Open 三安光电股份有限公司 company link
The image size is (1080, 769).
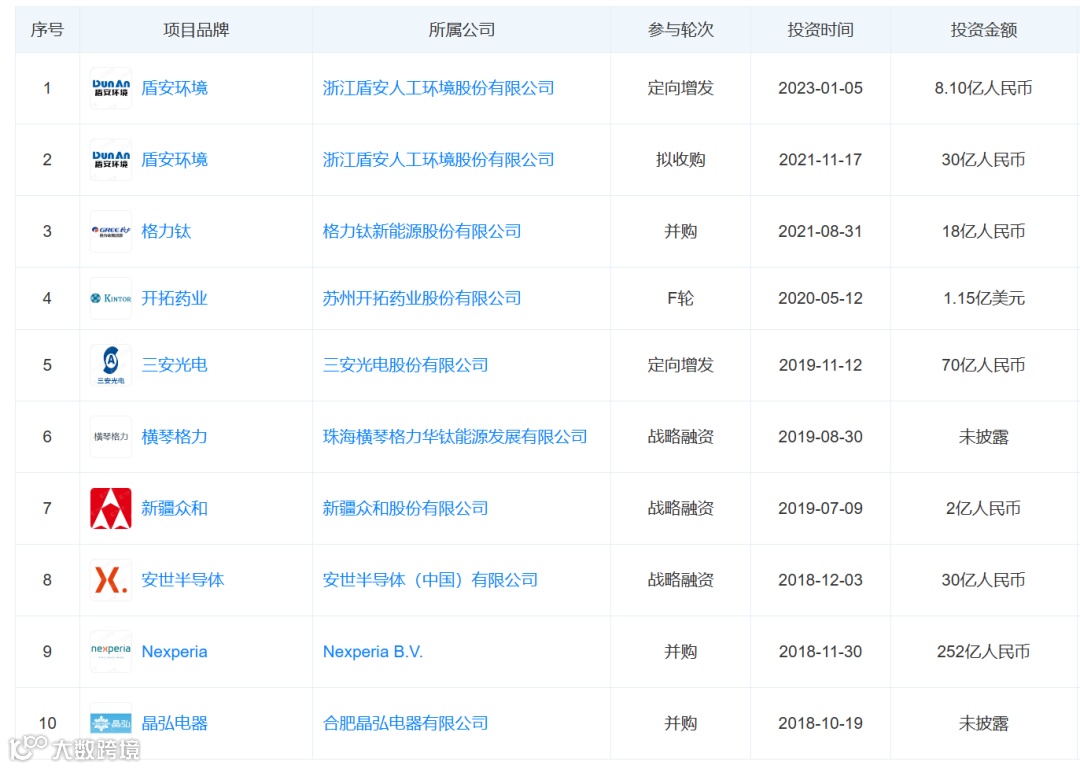pyautogui.click(x=406, y=365)
